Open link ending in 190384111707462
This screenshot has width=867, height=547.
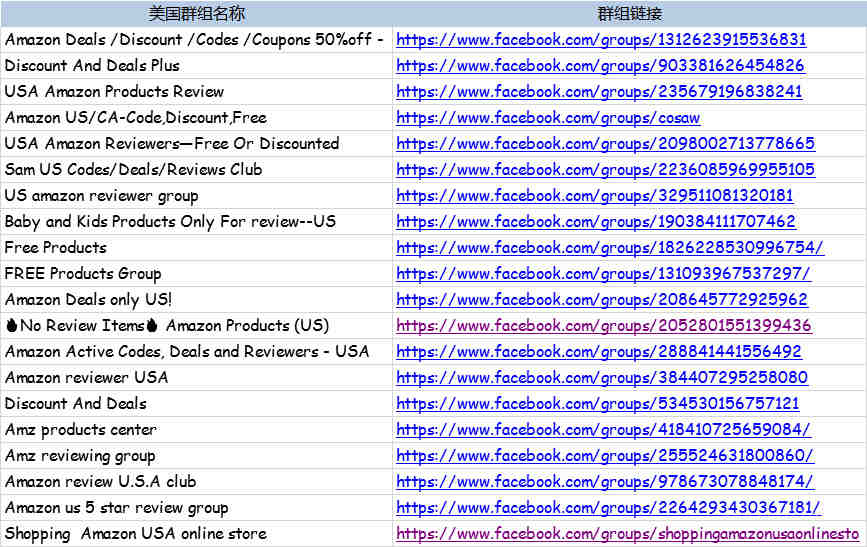tap(596, 222)
